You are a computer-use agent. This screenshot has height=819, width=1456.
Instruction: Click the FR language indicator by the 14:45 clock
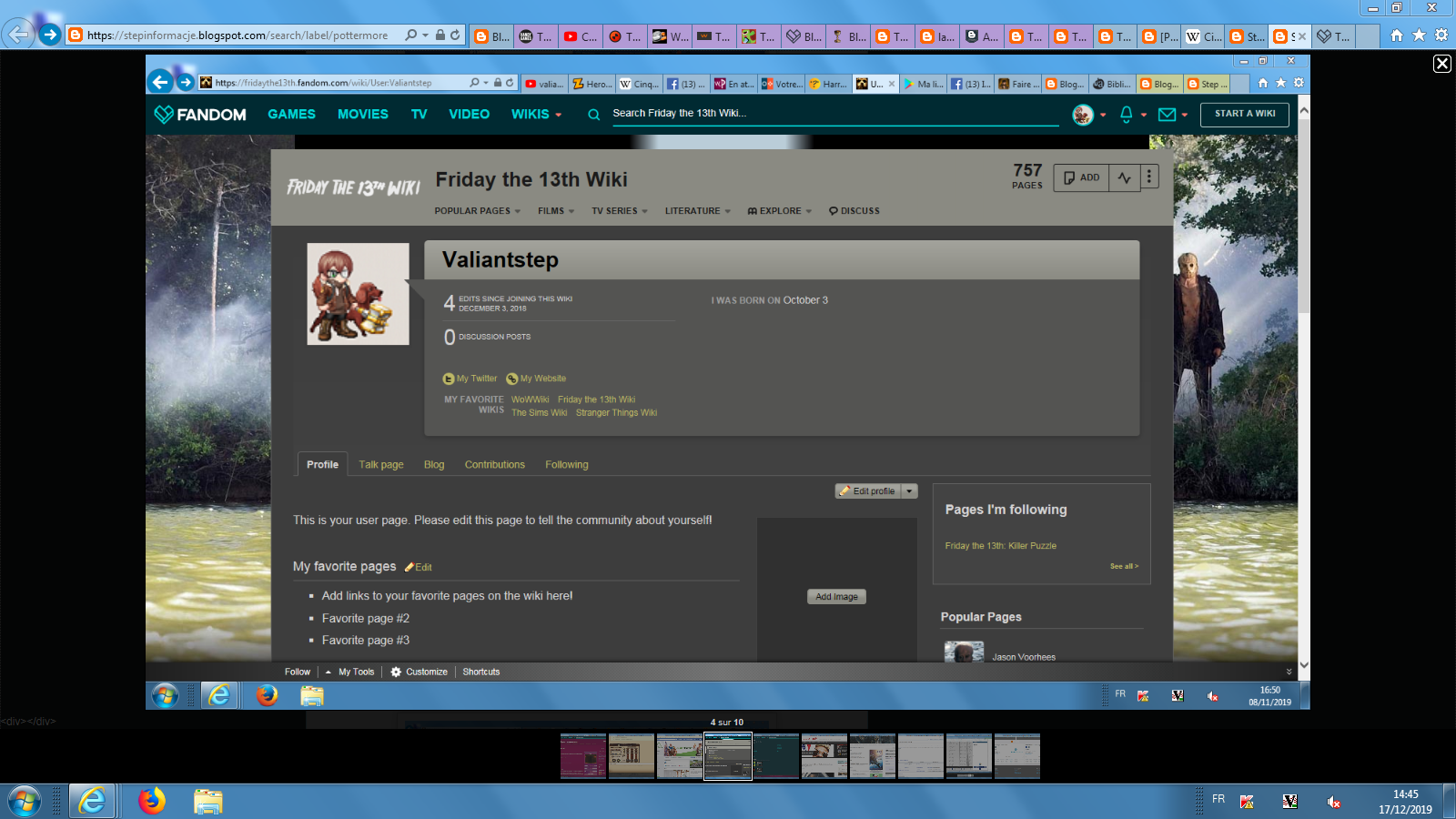click(1218, 799)
